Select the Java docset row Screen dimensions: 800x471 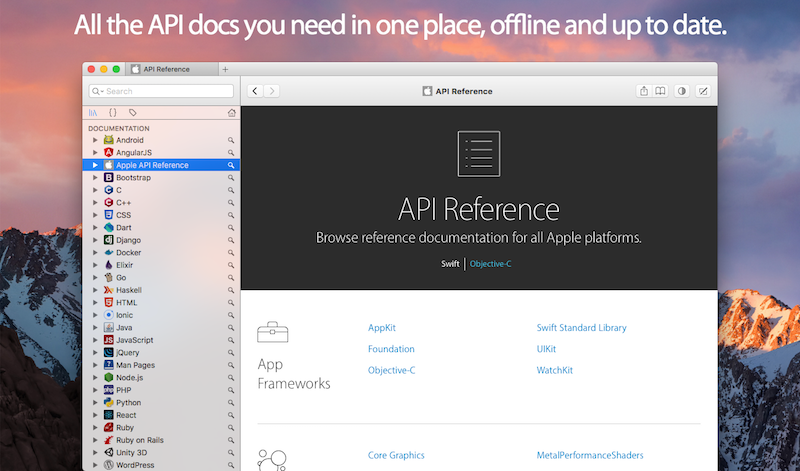pyautogui.click(x=161, y=328)
